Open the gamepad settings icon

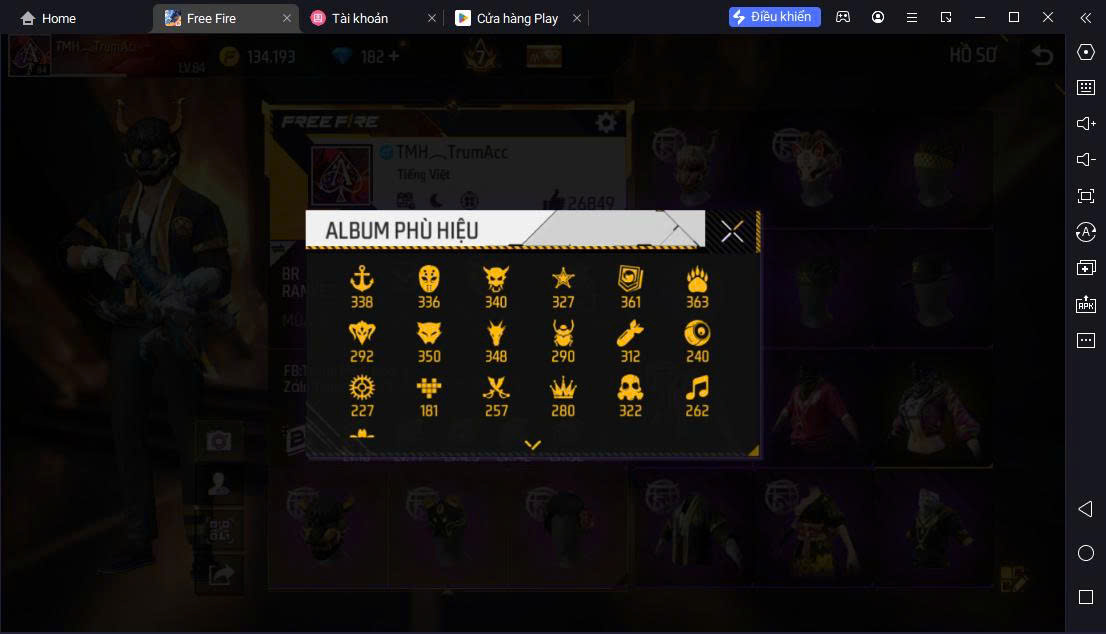point(843,18)
